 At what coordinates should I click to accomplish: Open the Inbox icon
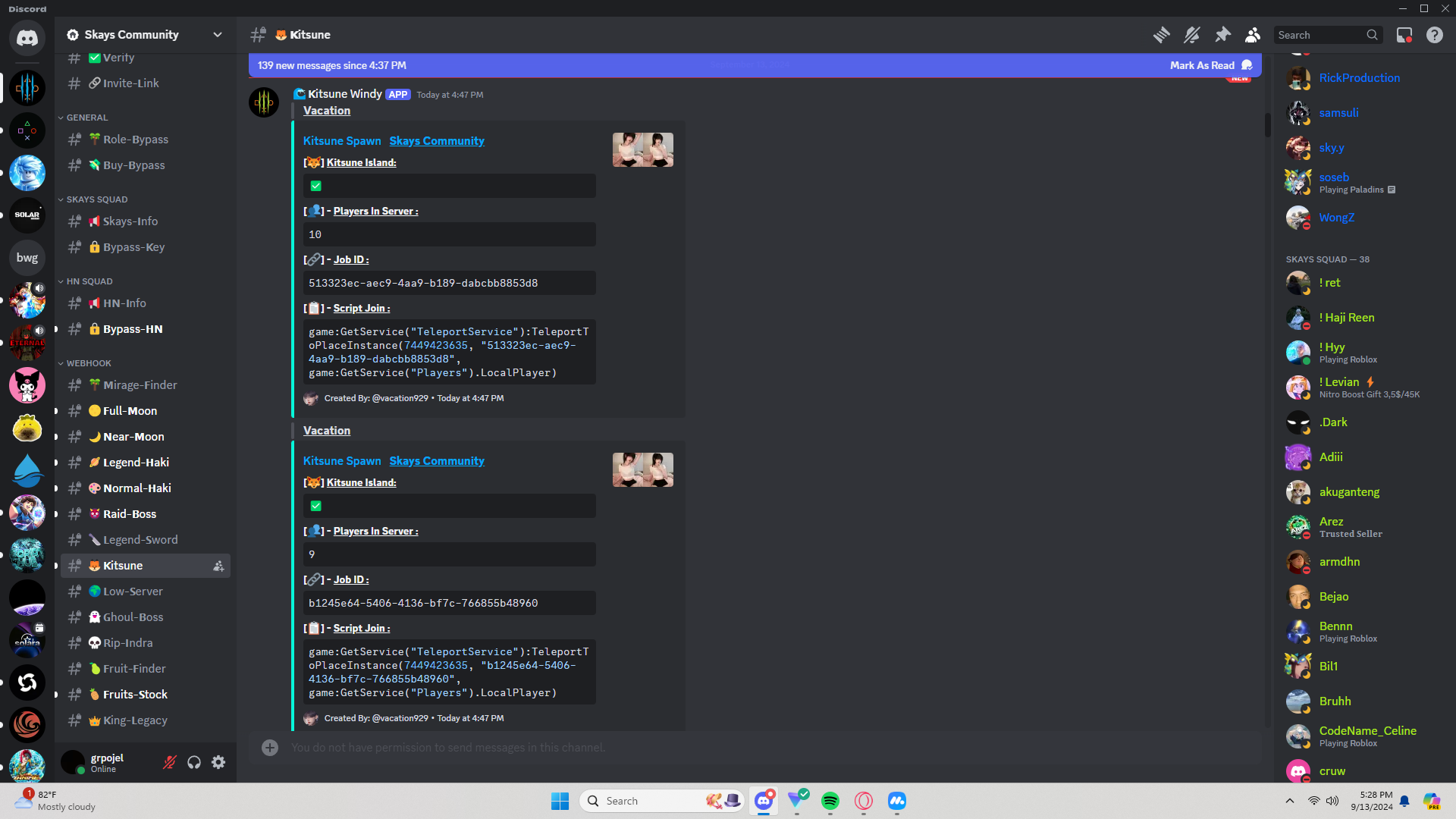click(x=1404, y=35)
